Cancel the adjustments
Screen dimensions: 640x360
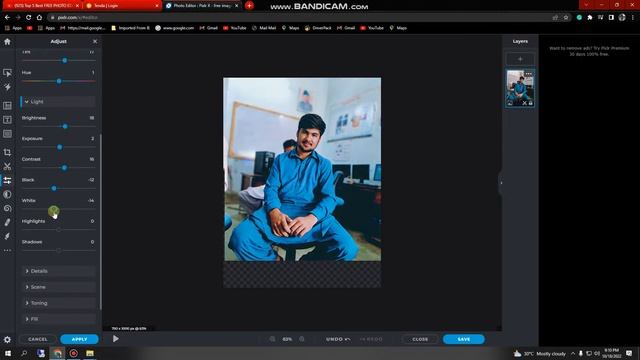(x=38, y=339)
